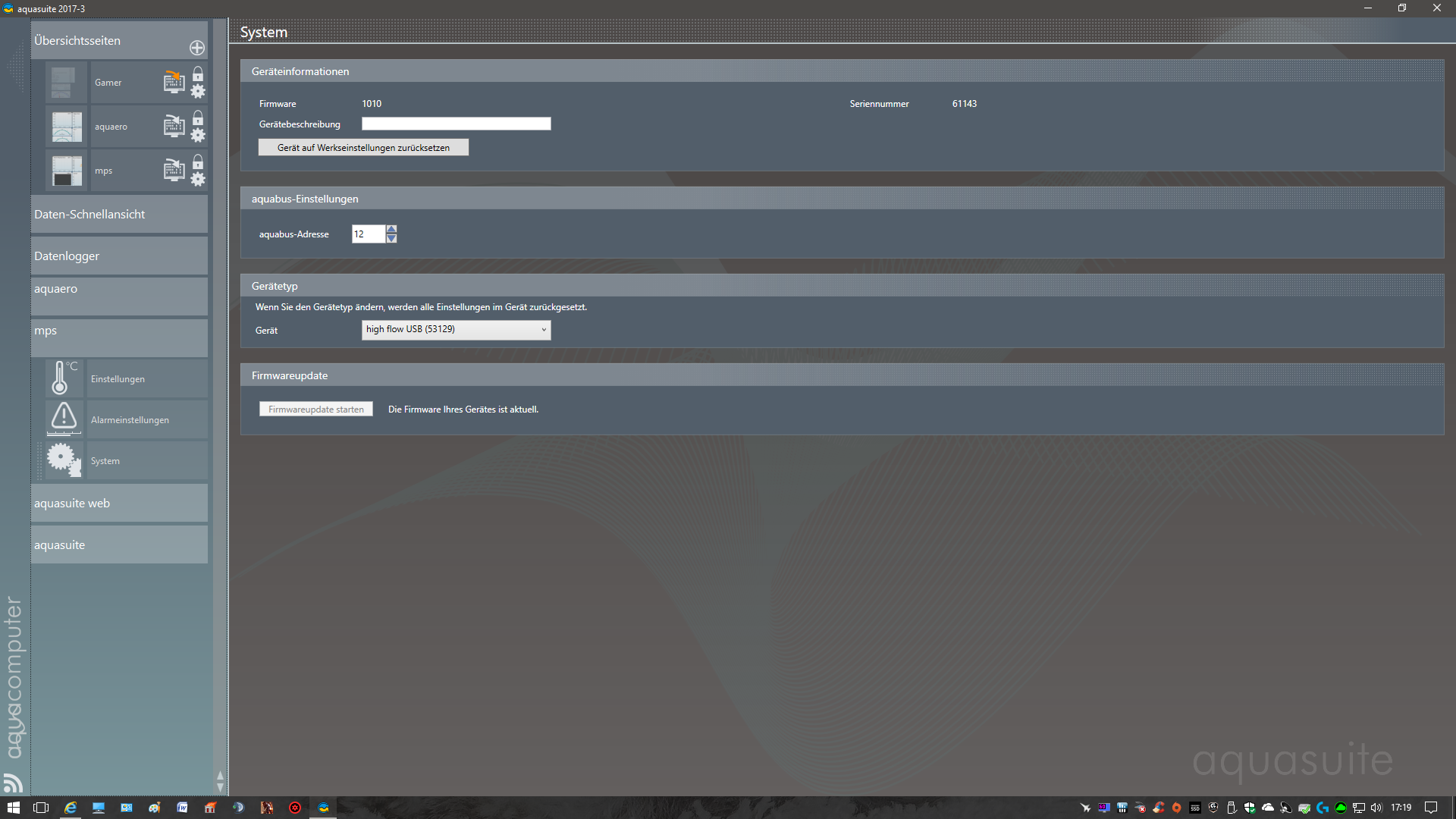Viewport: 1456px width, 819px height.
Task: Click the RSS feed icon at bottom left
Action: pyautogui.click(x=13, y=782)
